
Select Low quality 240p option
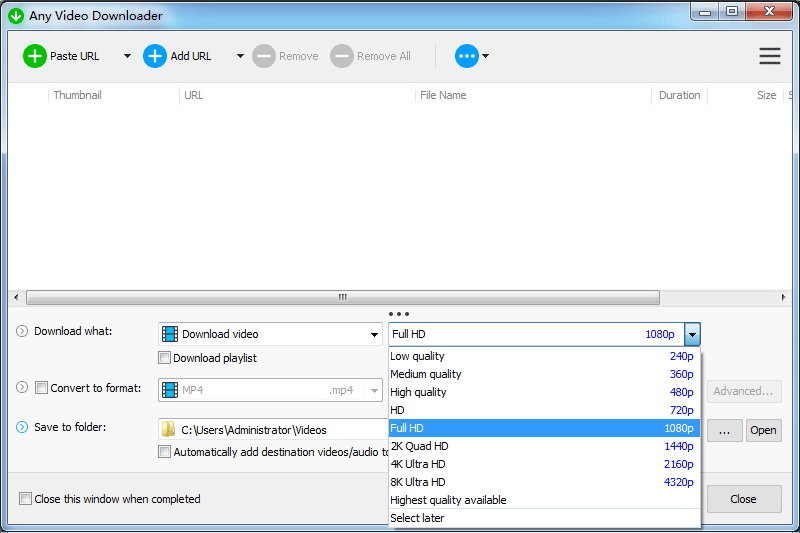(544, 356)
